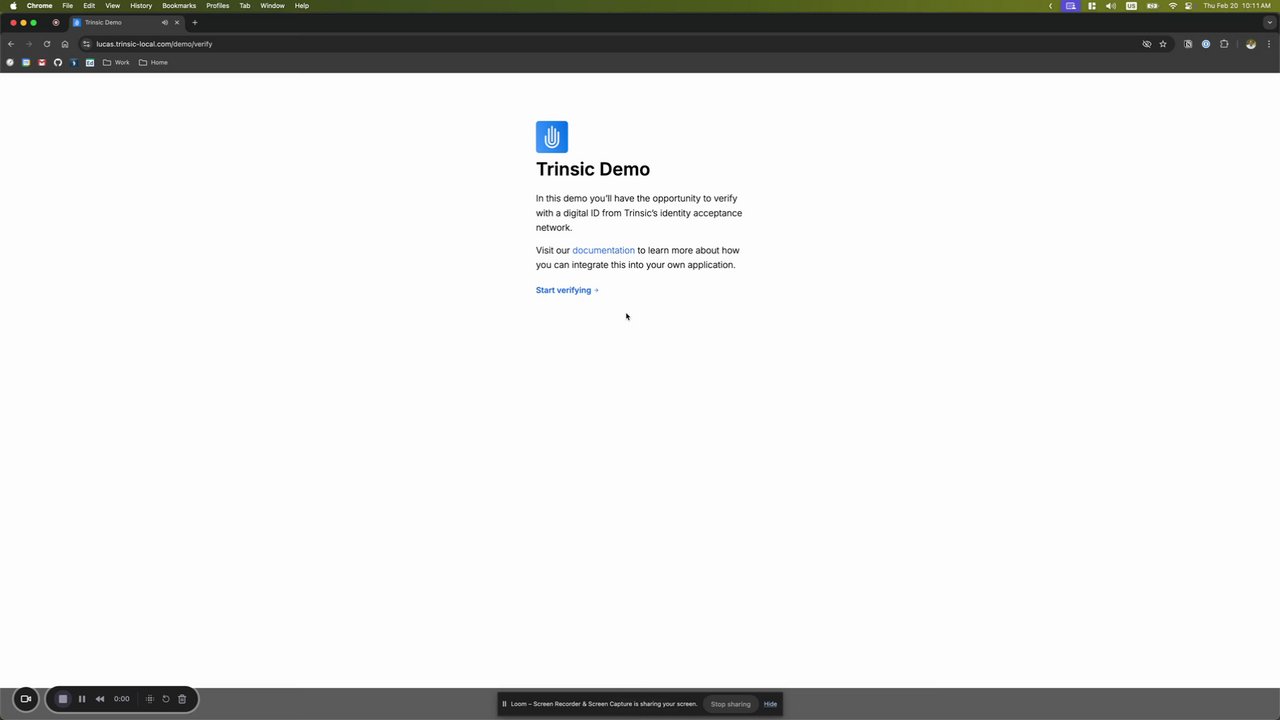Bookmark this page with star icon

click(x=1163, y=44)
